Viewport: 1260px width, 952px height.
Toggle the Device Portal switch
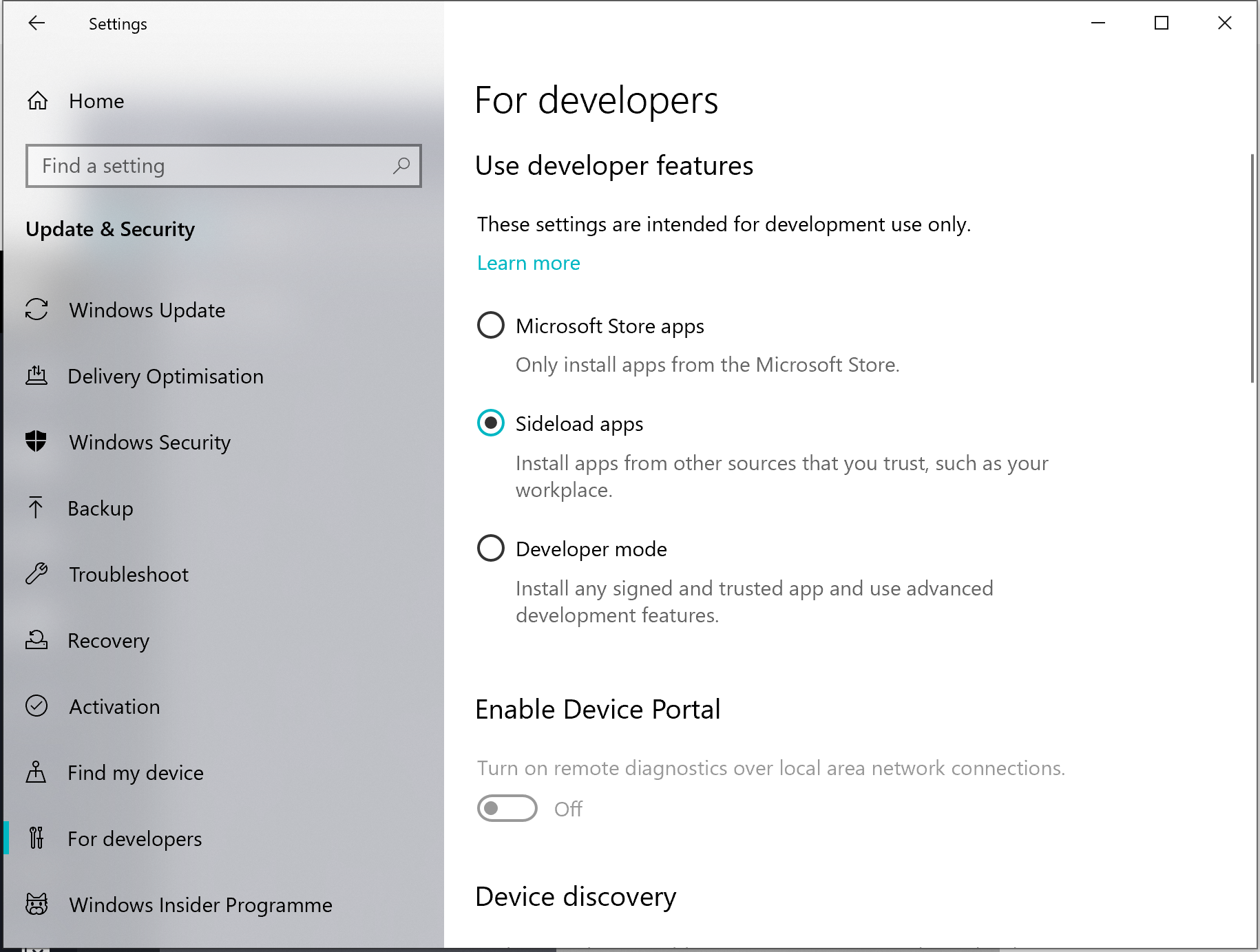pyautogui.click(x=507, y=808)
